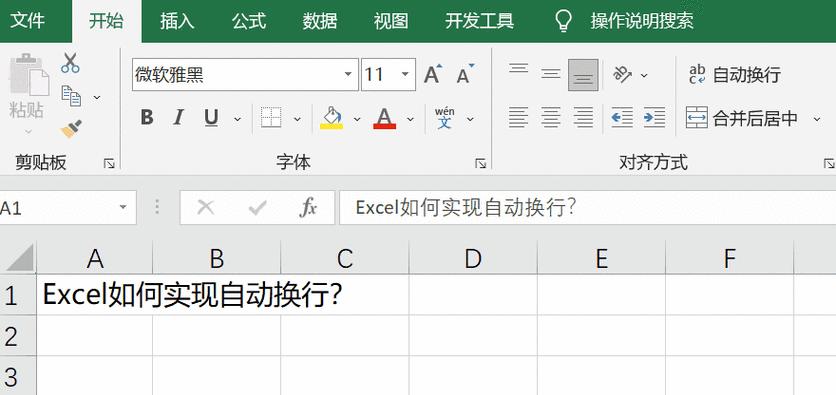836x395 pixels.
Task: Toggle Italic formatting
Action: click(x=179, y=117)
